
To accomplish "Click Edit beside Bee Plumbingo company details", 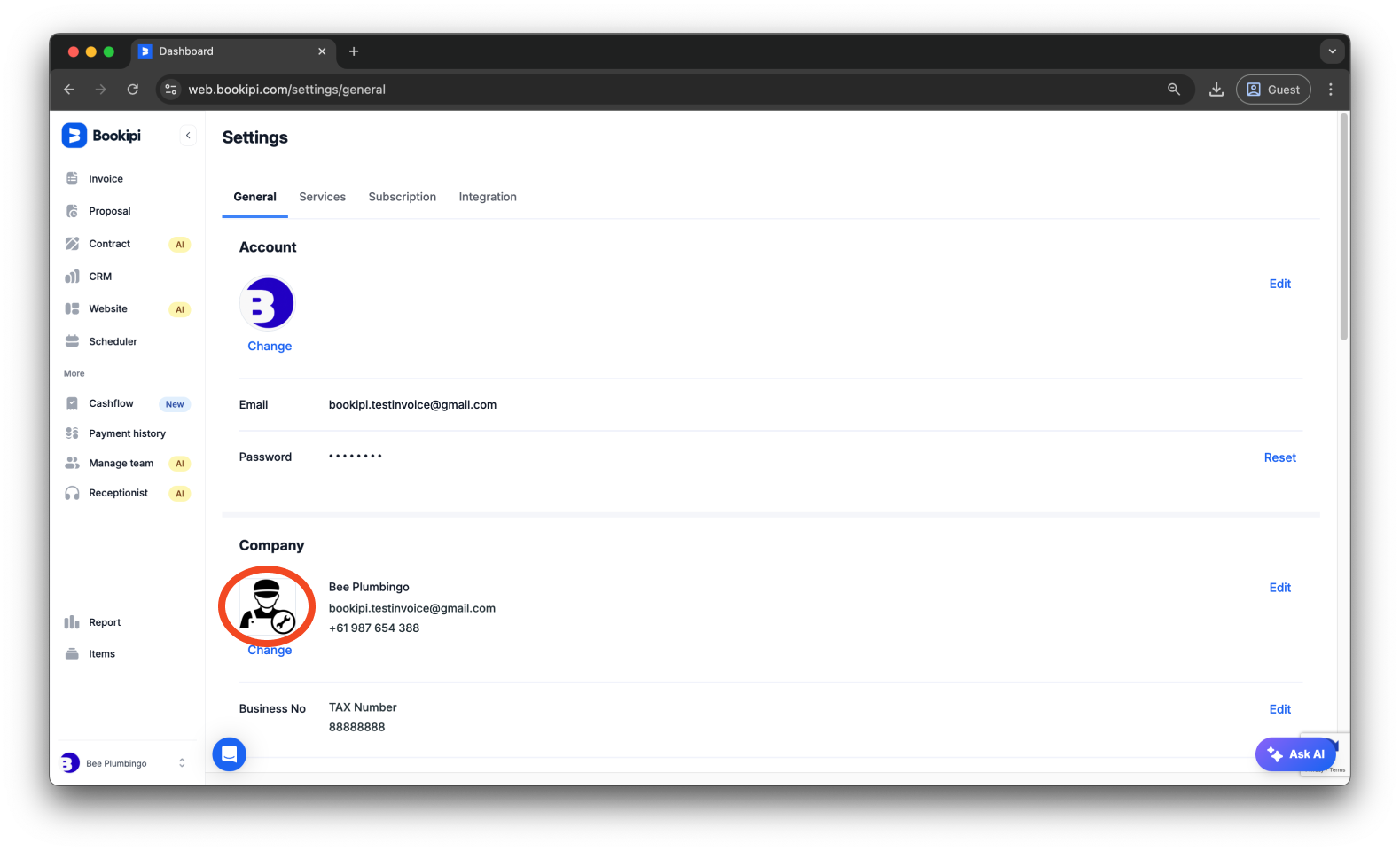I will point(1279,588).
